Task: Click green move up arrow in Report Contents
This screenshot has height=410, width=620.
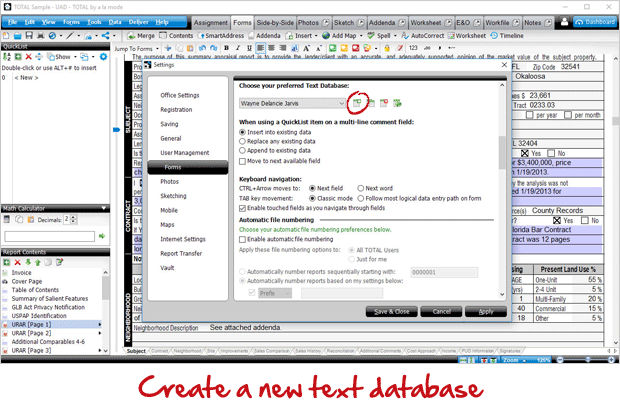Action: (38, 262)
